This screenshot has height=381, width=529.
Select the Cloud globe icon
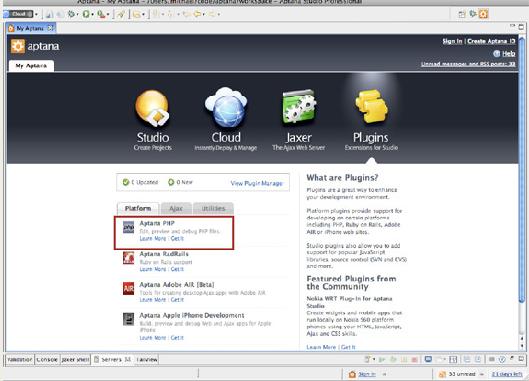226,107
